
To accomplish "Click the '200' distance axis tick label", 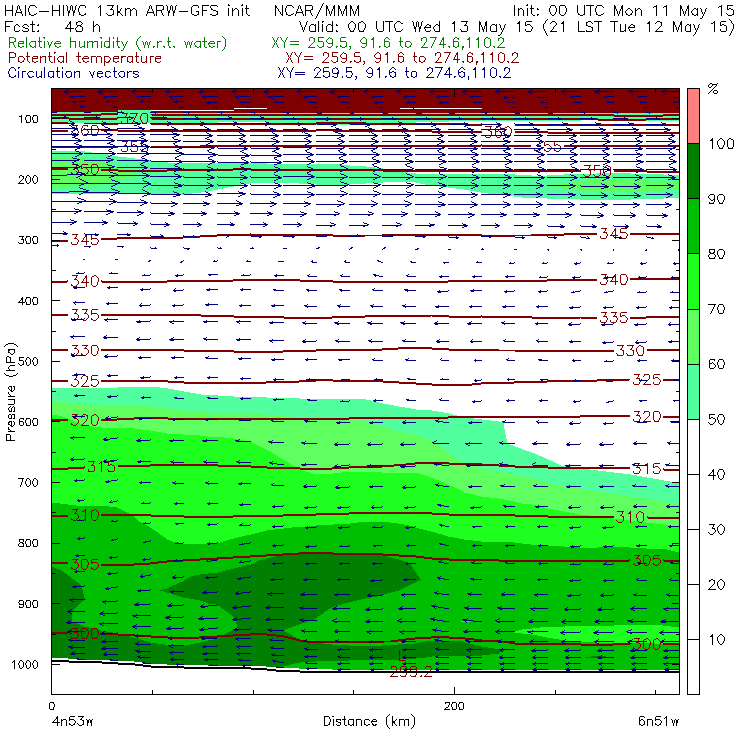I will pos(454,706).
